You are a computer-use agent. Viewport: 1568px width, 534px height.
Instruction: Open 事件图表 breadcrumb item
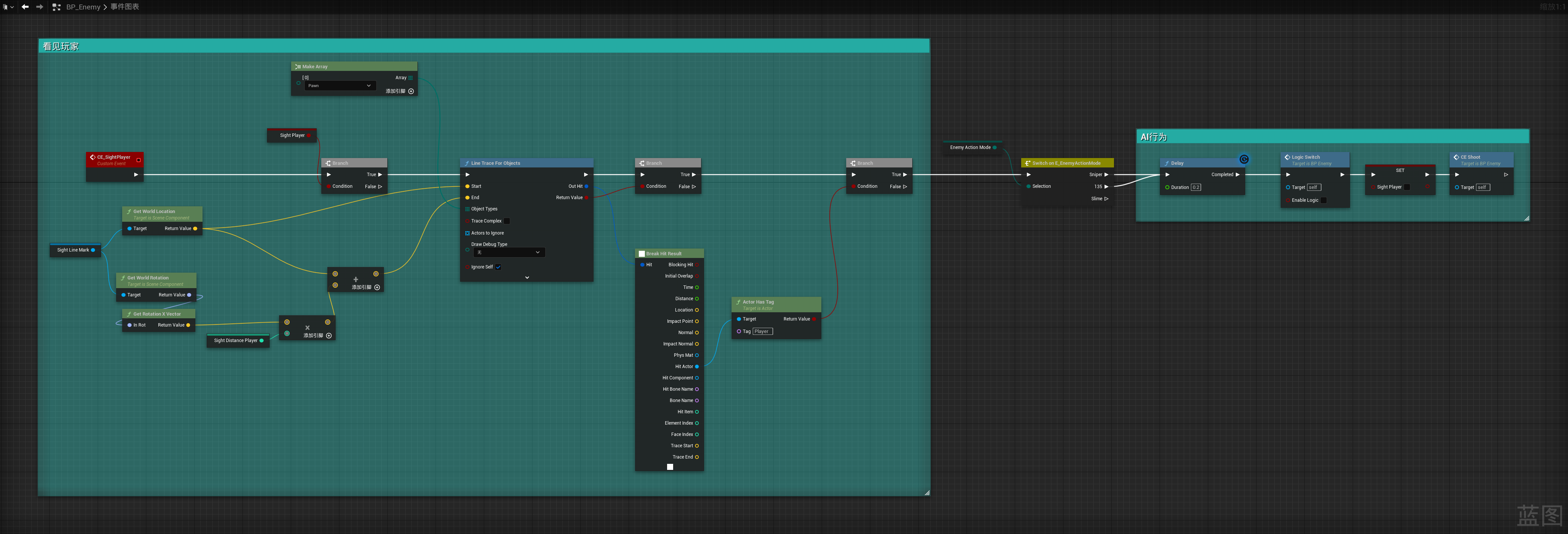(x=125, y=7)
